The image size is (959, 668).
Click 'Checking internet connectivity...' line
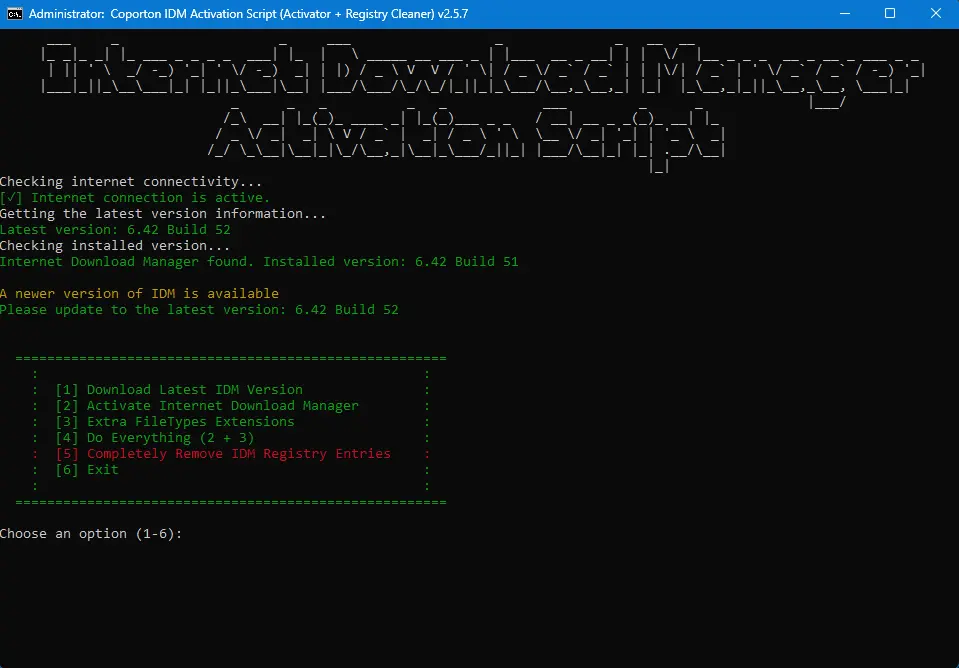coord(131,182)
